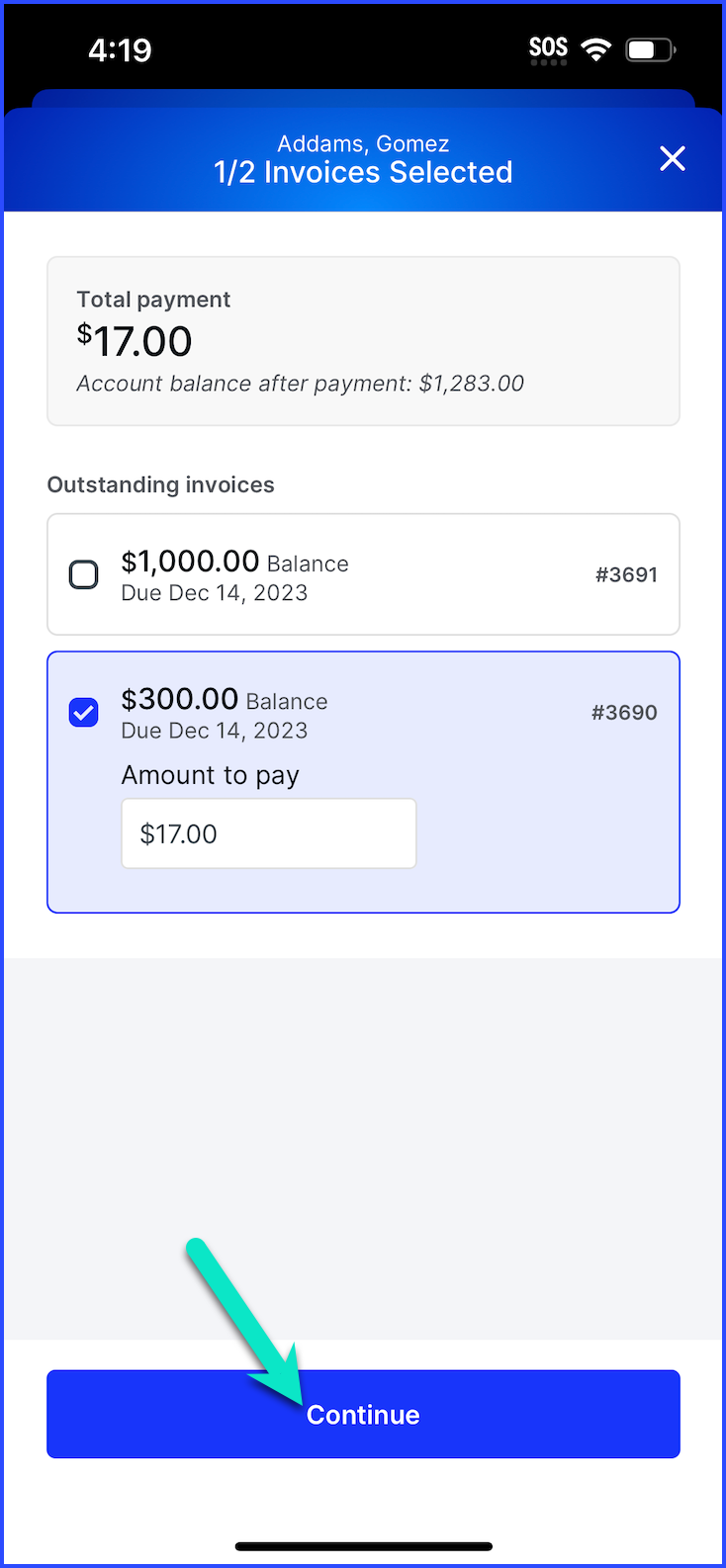Screen dimensions: 726x1568
Task: Uncheck the $300.00 invoice checkbox
Action: tap(84, 712)
